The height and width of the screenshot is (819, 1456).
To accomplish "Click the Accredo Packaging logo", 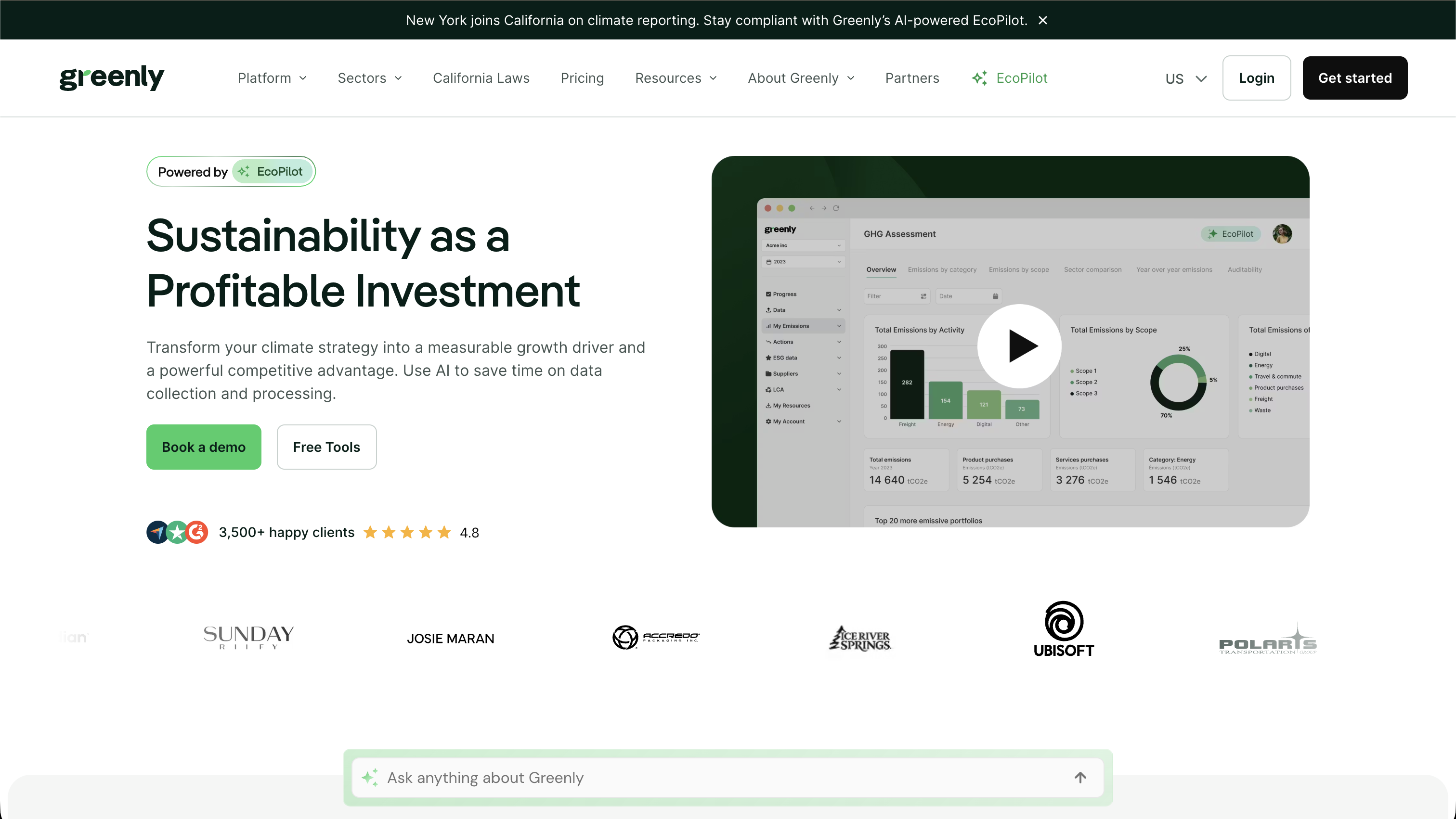I will (x=656, y=637).
